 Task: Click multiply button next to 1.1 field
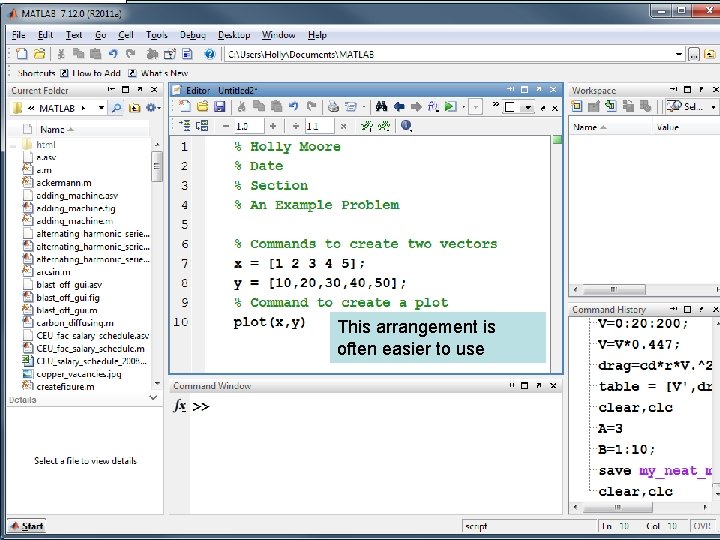pos(343,126)
